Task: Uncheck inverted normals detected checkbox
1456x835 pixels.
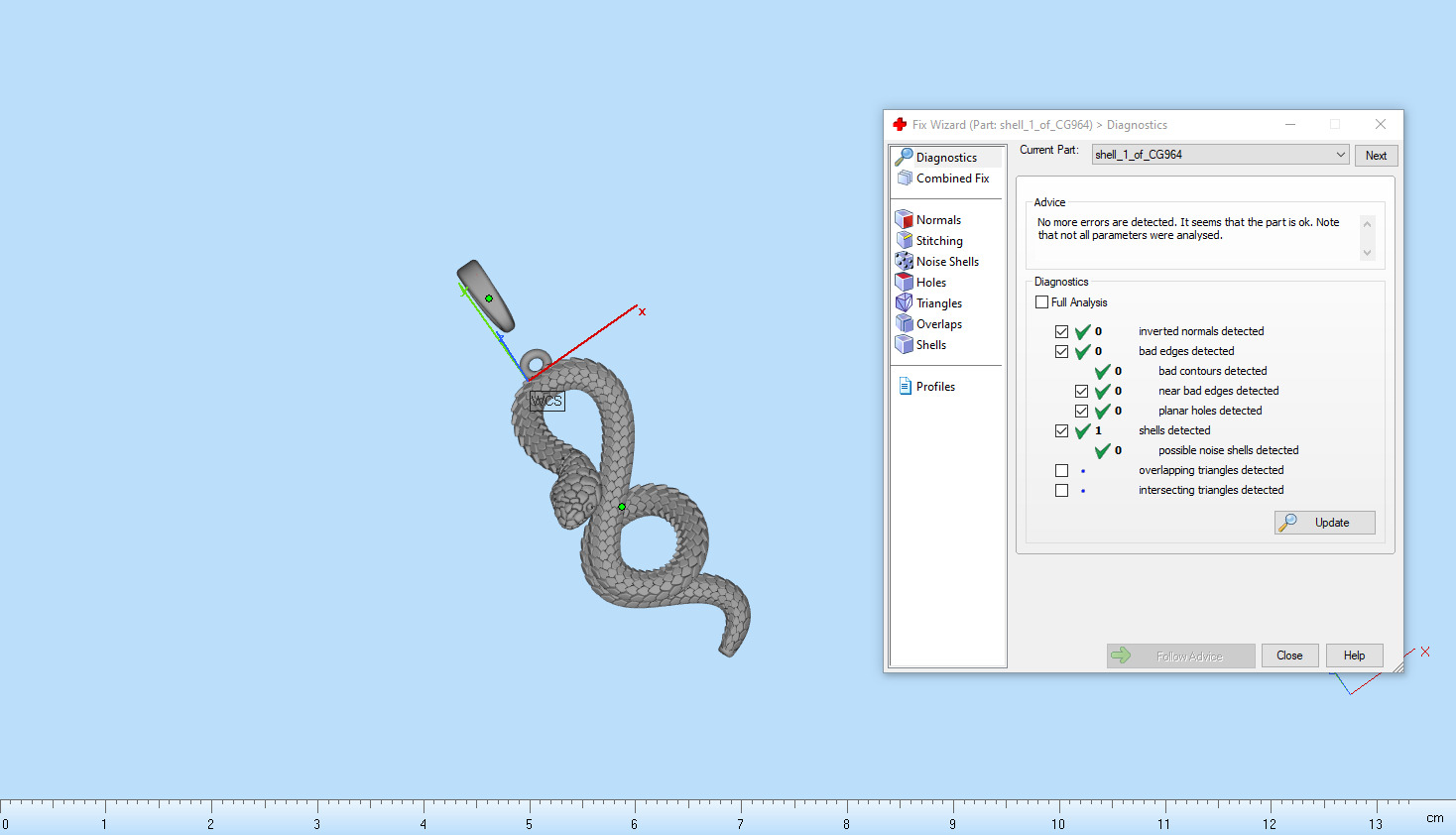Action: pos(1061,331)
